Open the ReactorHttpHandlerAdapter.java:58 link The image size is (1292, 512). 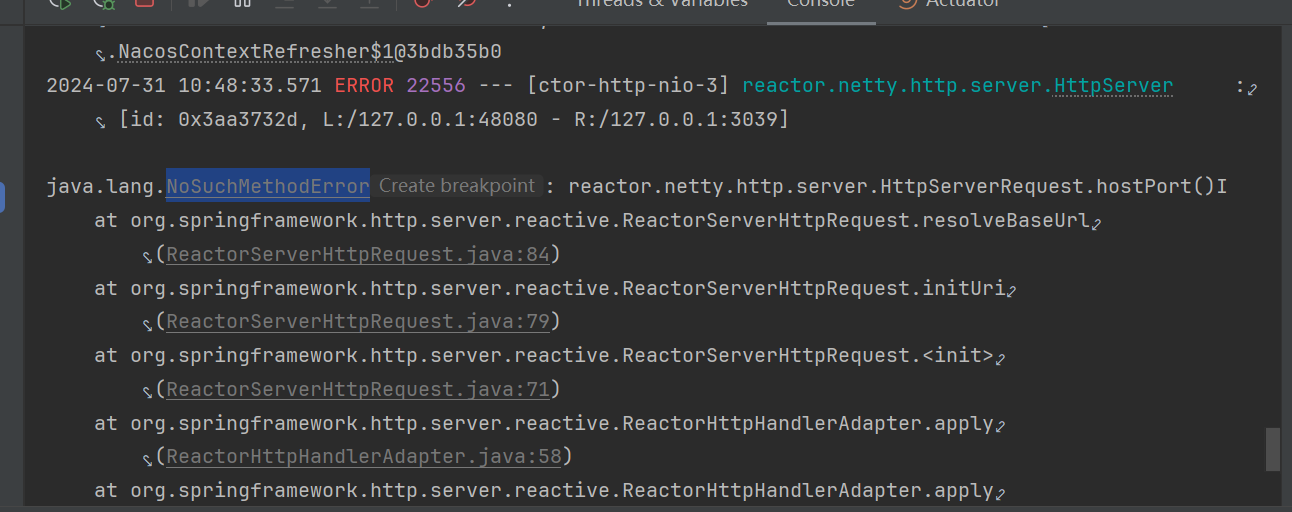click(x=364, y=457)
